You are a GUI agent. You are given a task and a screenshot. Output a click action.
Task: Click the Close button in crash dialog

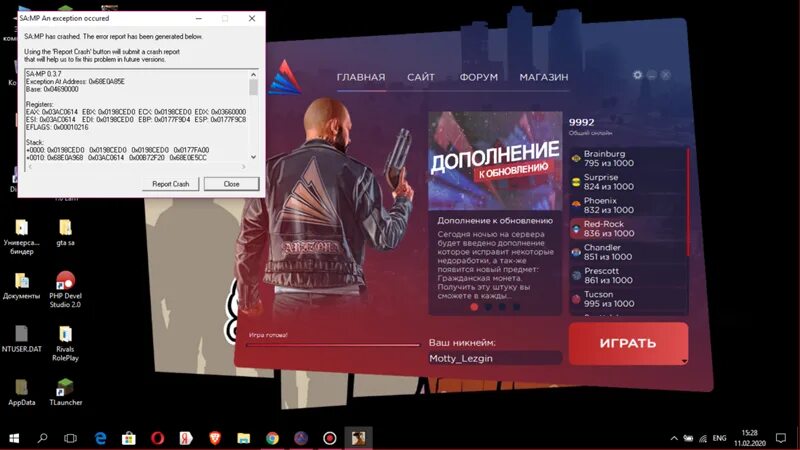tap(231, 184)
